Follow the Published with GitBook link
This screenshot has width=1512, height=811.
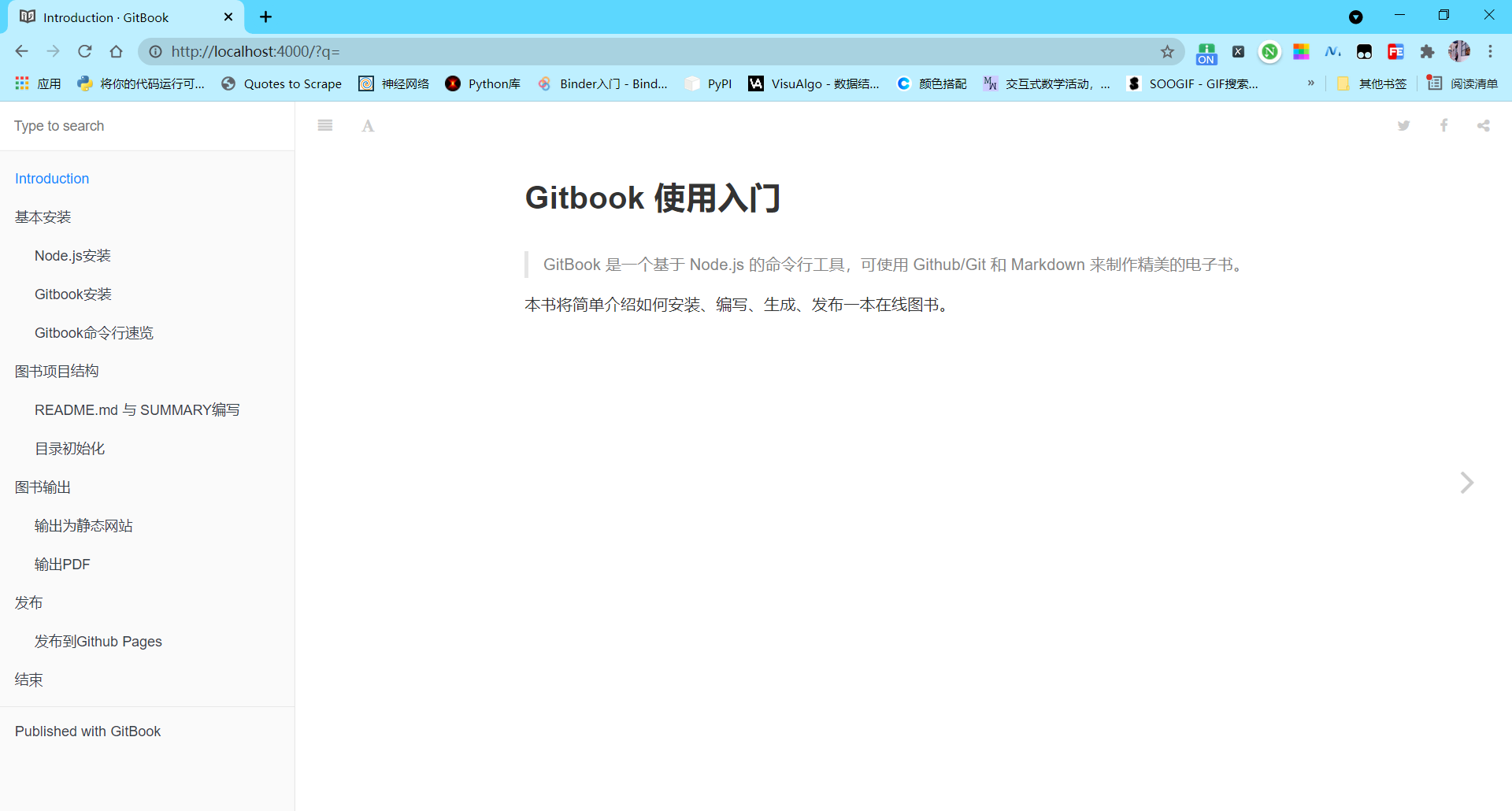click(87, 731)
